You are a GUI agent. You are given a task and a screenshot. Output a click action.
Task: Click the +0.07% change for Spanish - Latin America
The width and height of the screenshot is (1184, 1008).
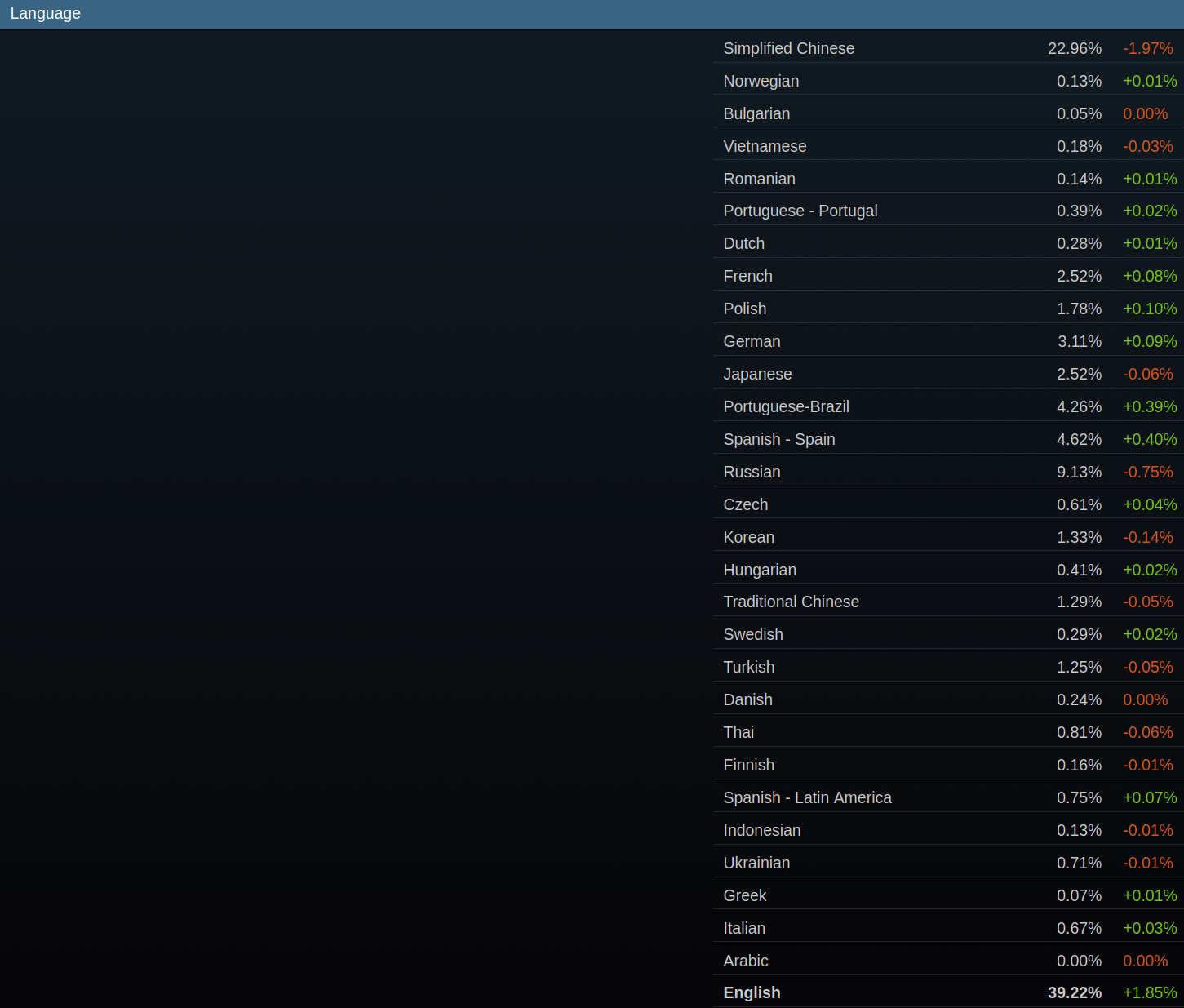coord(1150,797)
